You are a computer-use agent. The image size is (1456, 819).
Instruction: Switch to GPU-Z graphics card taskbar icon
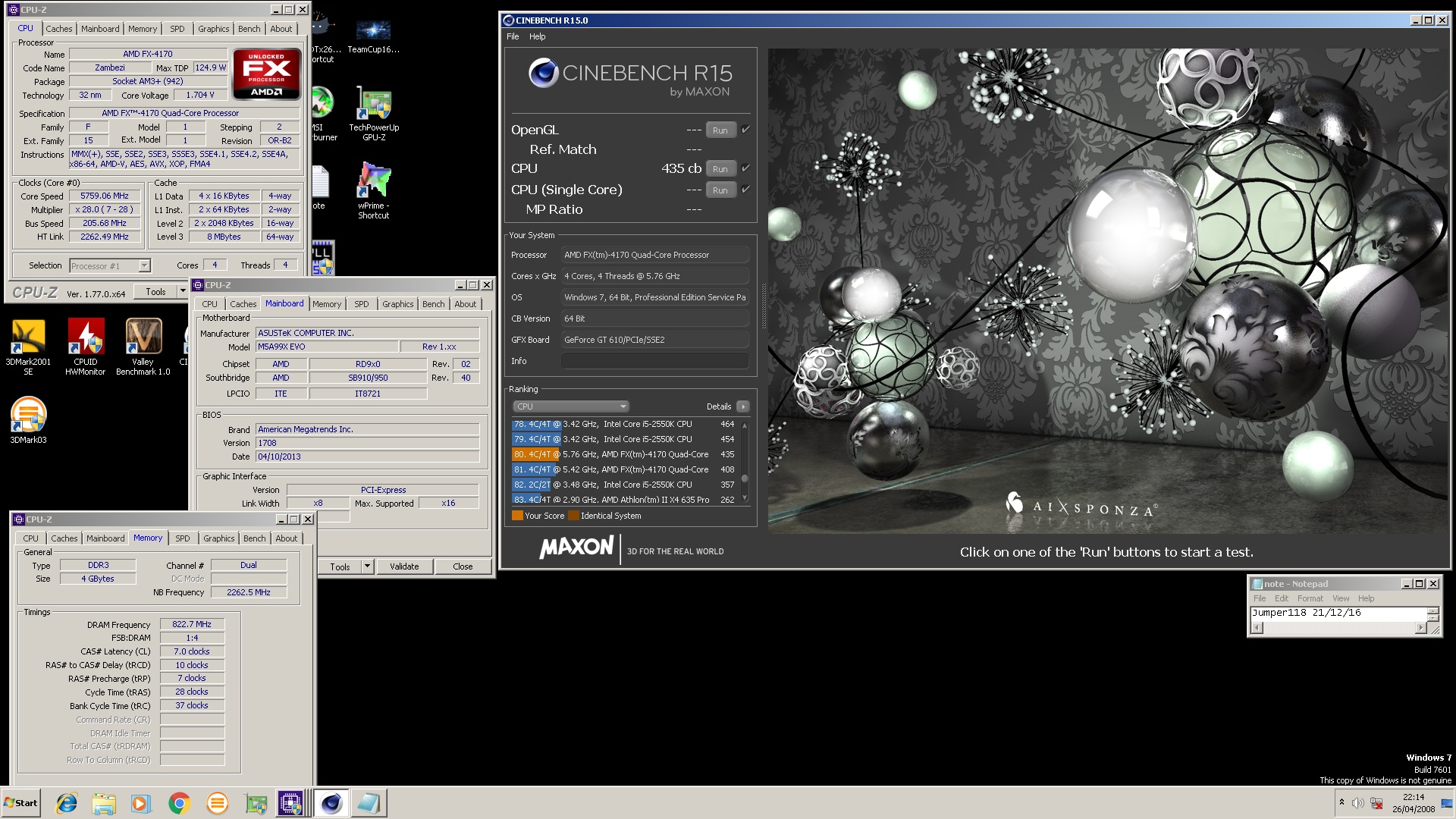256,803
